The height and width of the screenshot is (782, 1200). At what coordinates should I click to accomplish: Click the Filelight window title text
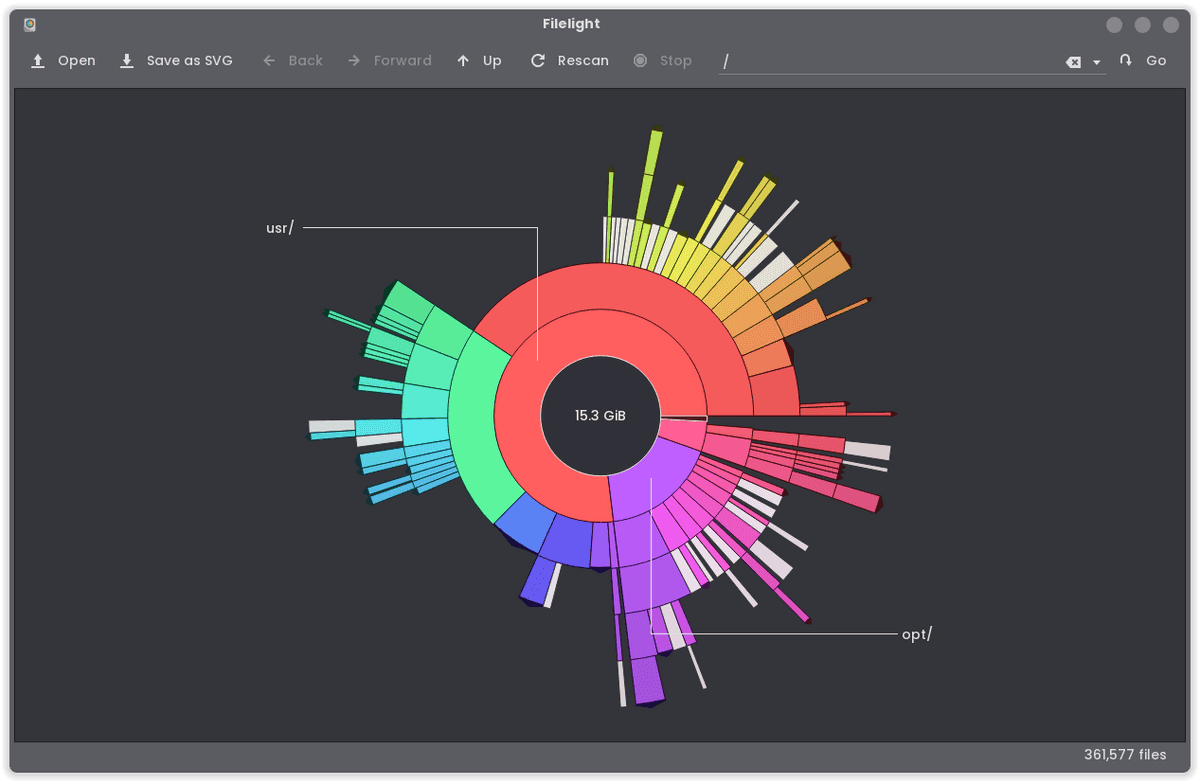pyautogui.click(x=572, y=24)
